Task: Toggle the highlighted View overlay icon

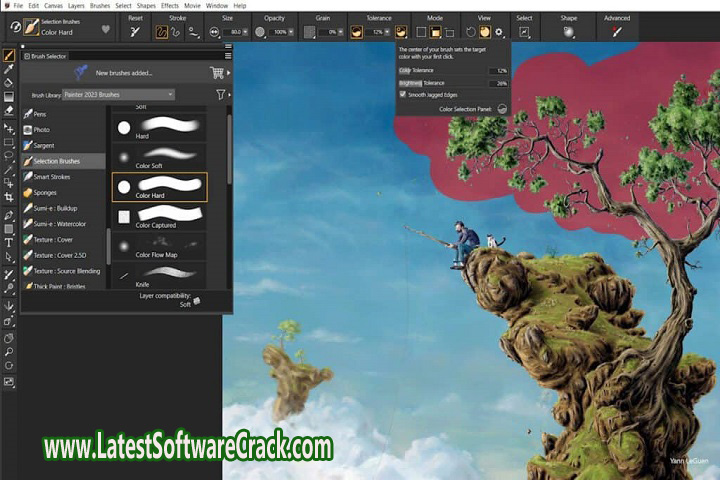Action: (x=484, y=32)
